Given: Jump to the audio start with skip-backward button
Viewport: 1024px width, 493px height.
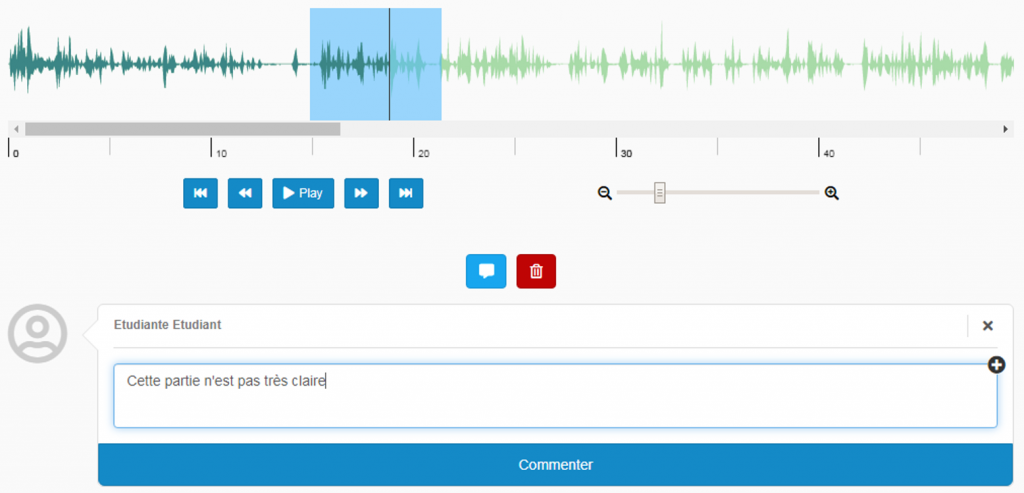Looking at the screenshot, I should click(x=200, y=193).
